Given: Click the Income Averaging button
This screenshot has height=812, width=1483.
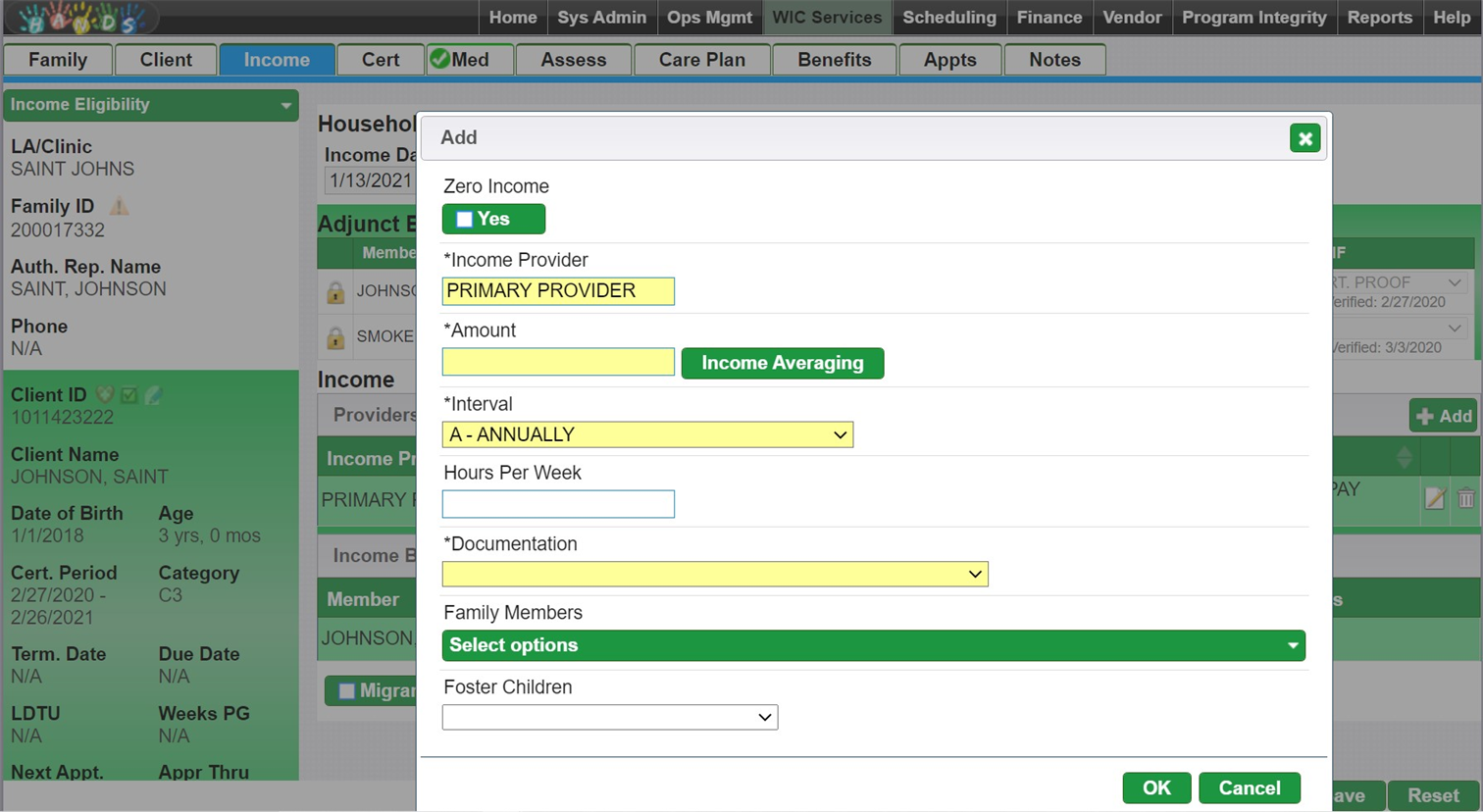Looking at the screenshot, I should pos(782,363).
